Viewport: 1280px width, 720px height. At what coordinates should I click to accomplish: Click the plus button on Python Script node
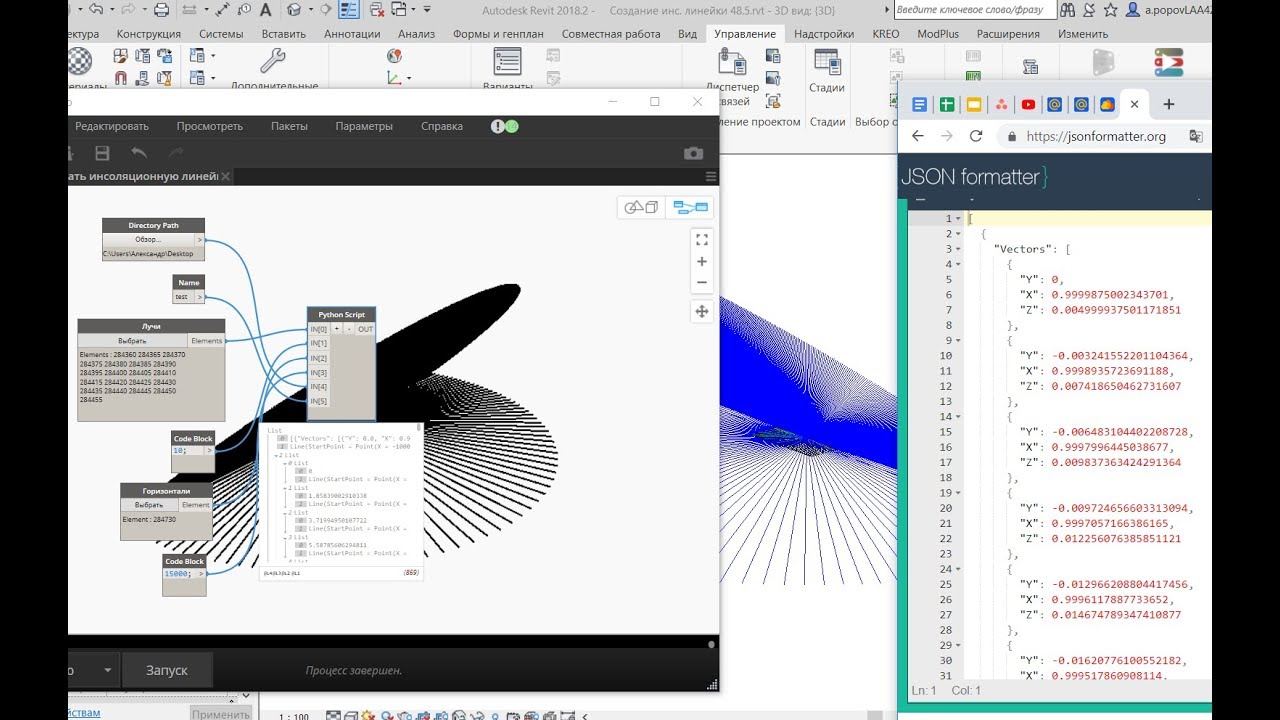(x=337, y=329)
